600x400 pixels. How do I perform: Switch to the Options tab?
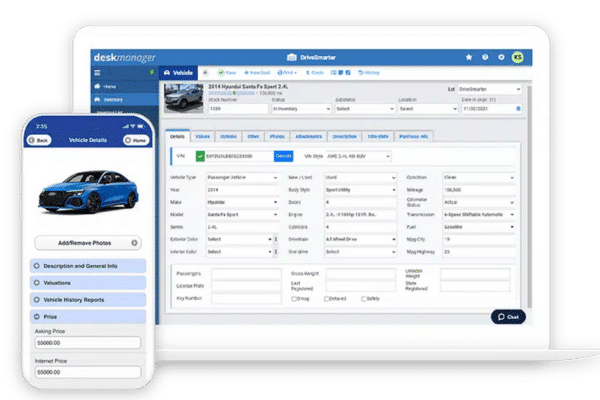[x=228, y=136]
